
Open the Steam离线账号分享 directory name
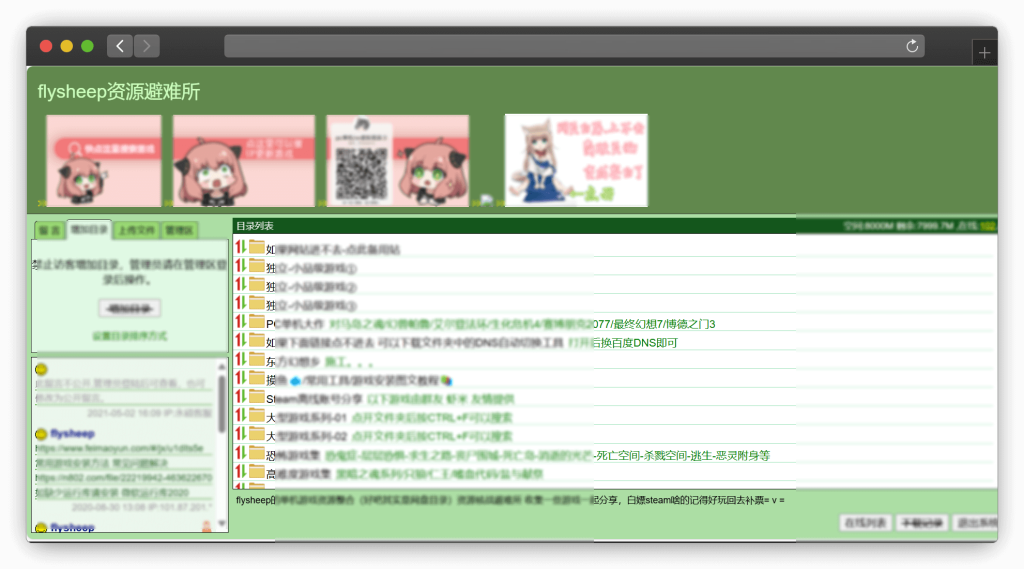coord(313,399)
